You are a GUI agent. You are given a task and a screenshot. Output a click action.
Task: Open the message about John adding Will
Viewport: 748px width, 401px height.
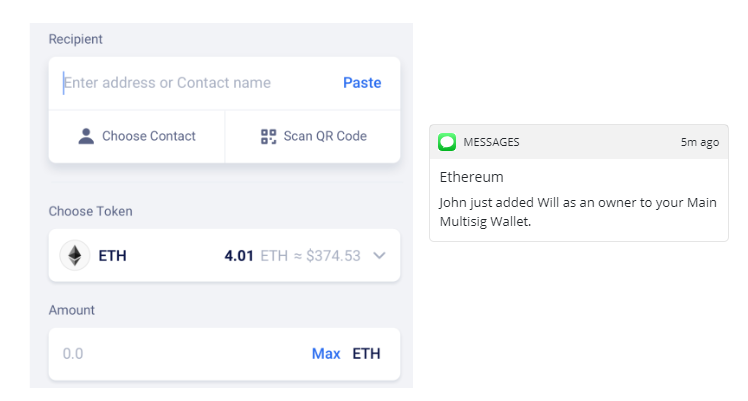[x=578, y=212]
